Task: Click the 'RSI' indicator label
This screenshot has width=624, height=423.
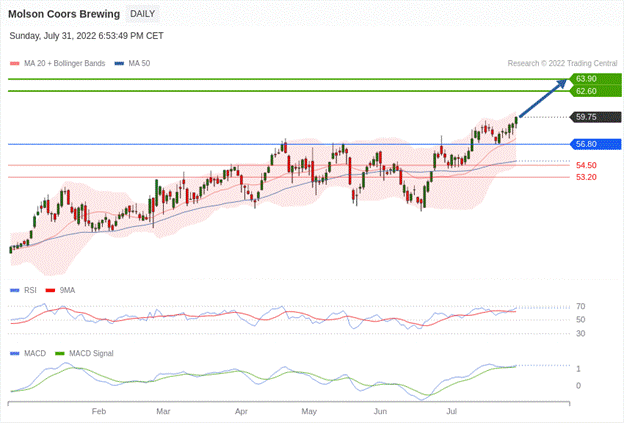Action: click(30, 290)
